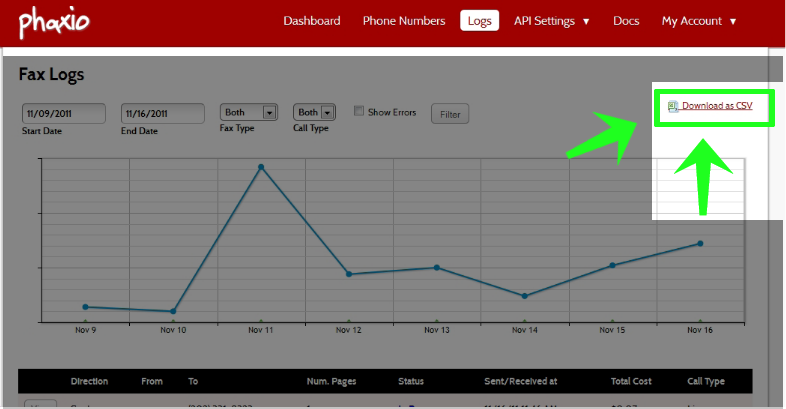This screenshot has width=786, height=409.
Task: Expand the API Settings menu
Action: (x=551, y=21)
